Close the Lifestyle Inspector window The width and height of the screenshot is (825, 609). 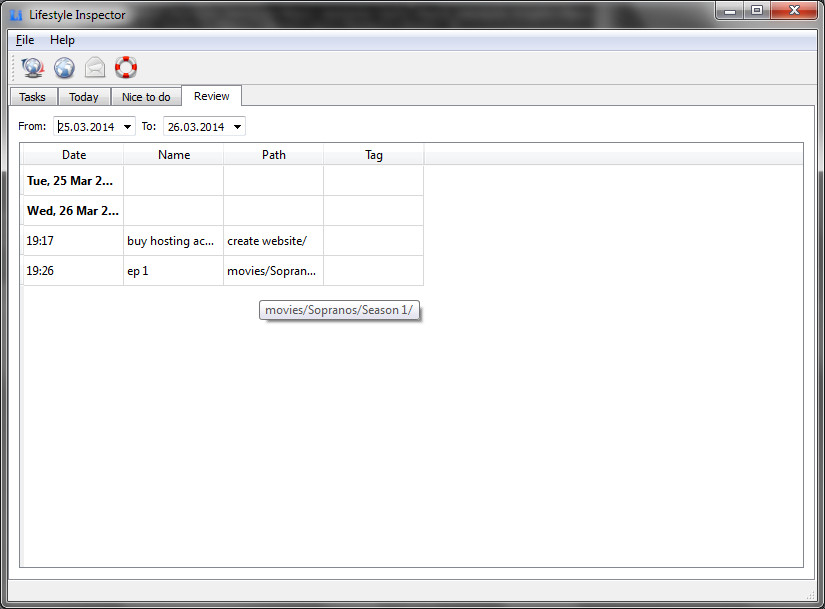coord(794,11)
